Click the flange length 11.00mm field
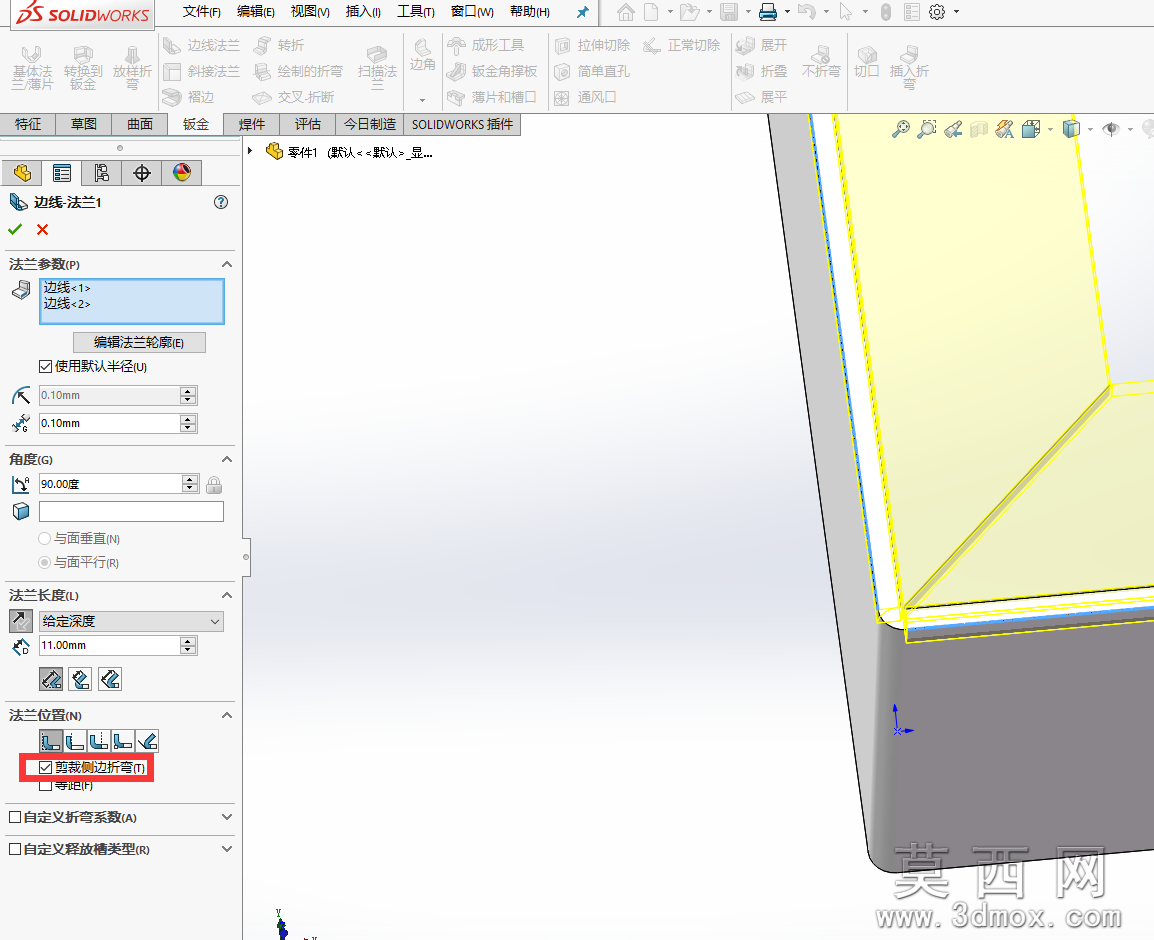 (x=110, y=646)
